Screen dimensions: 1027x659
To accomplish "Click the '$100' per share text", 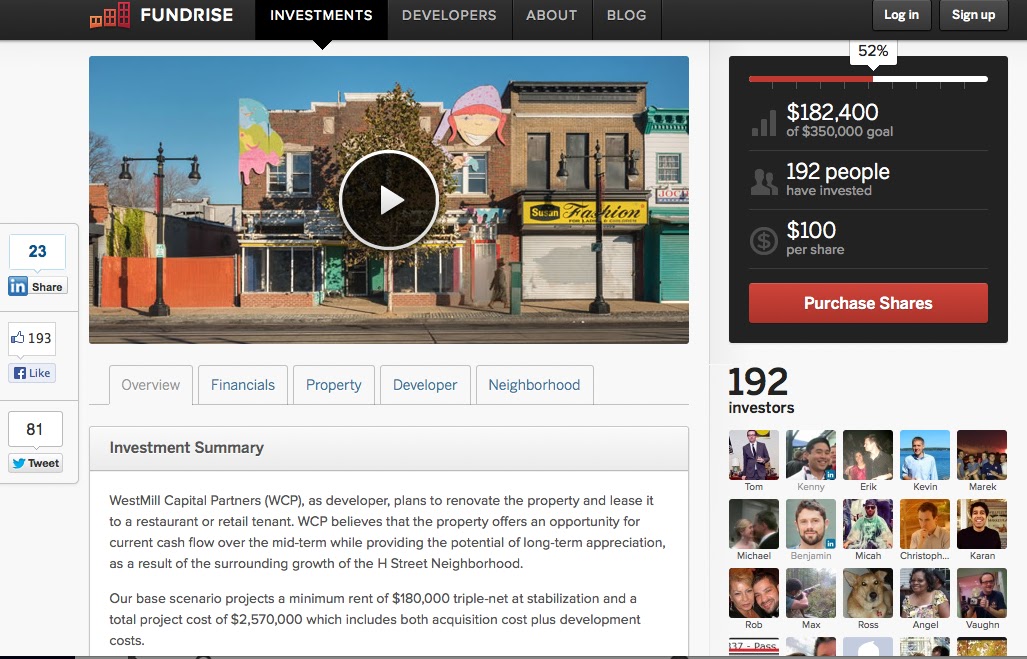I will point(811,230).
